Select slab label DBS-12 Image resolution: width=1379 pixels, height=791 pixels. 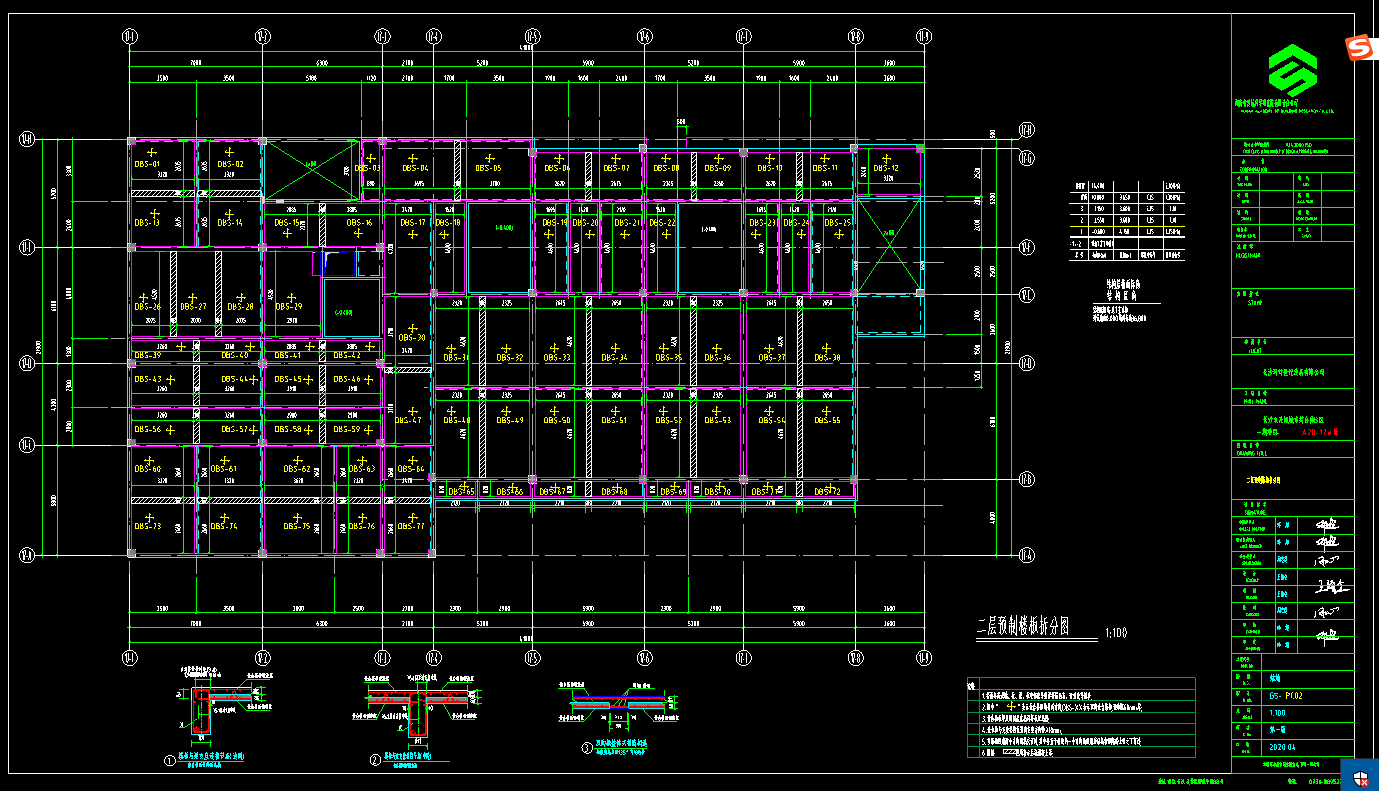click(x=885, y=168)
